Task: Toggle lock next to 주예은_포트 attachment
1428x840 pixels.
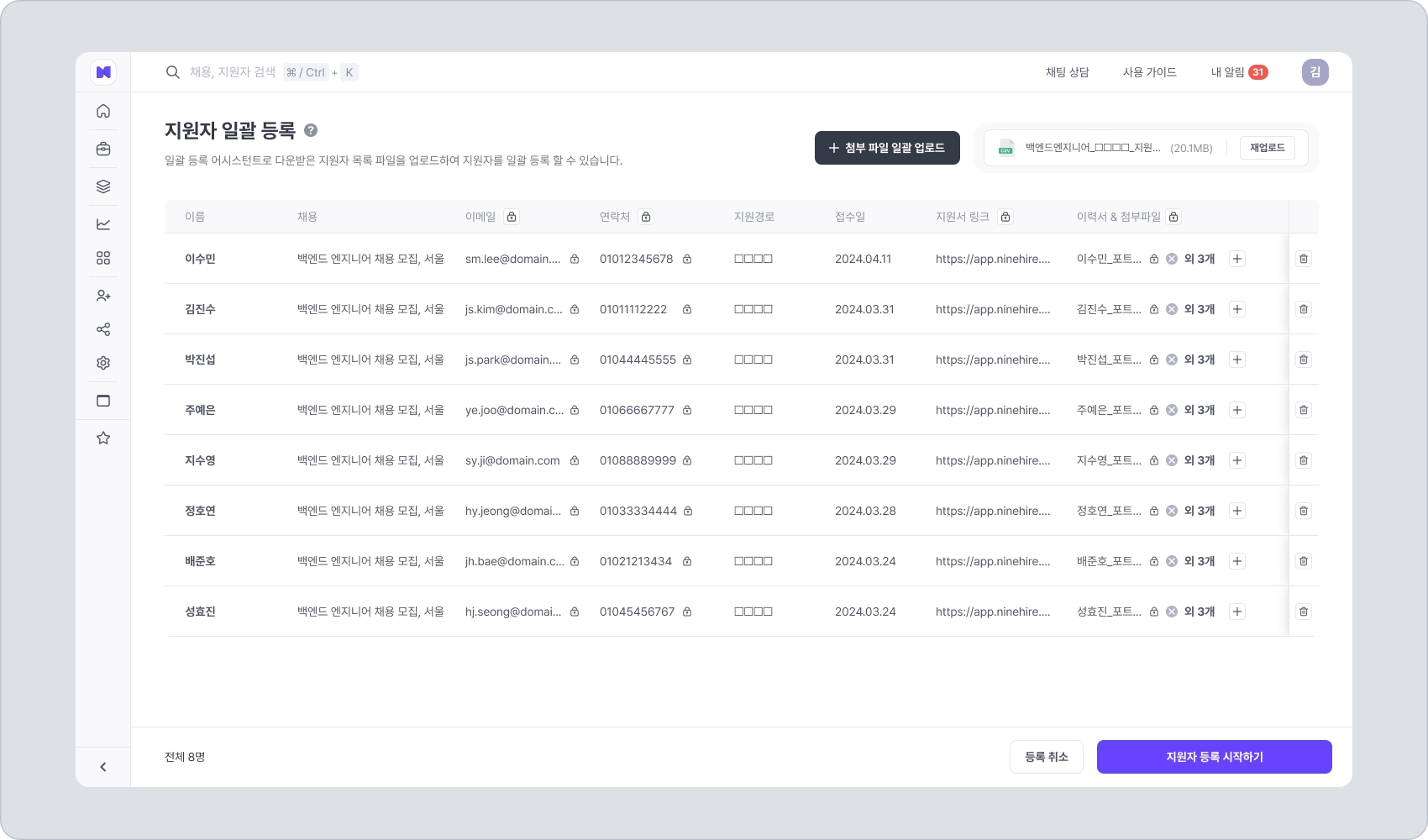Action: pyautogui.click(x=1154, y=410)
